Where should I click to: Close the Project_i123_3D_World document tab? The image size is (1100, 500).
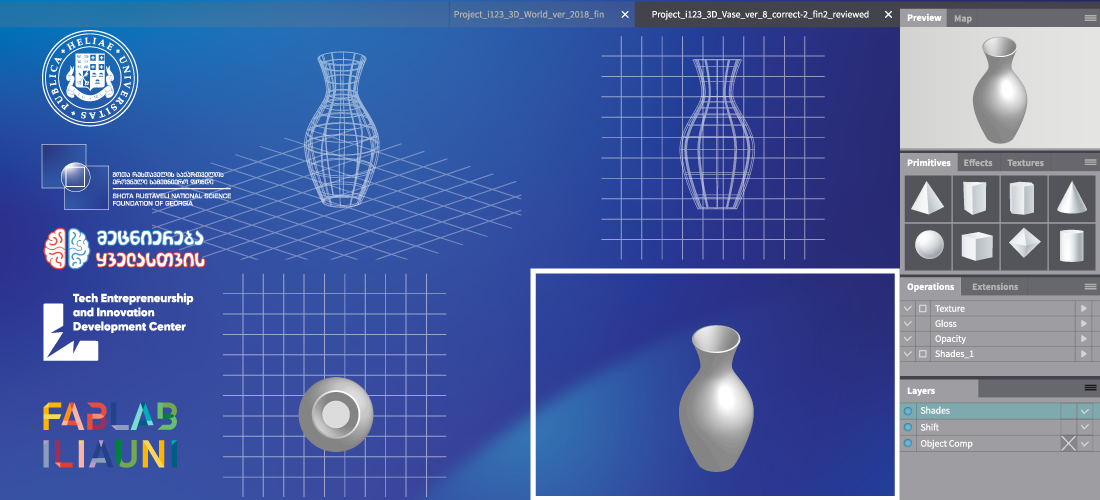click(625, 15)
